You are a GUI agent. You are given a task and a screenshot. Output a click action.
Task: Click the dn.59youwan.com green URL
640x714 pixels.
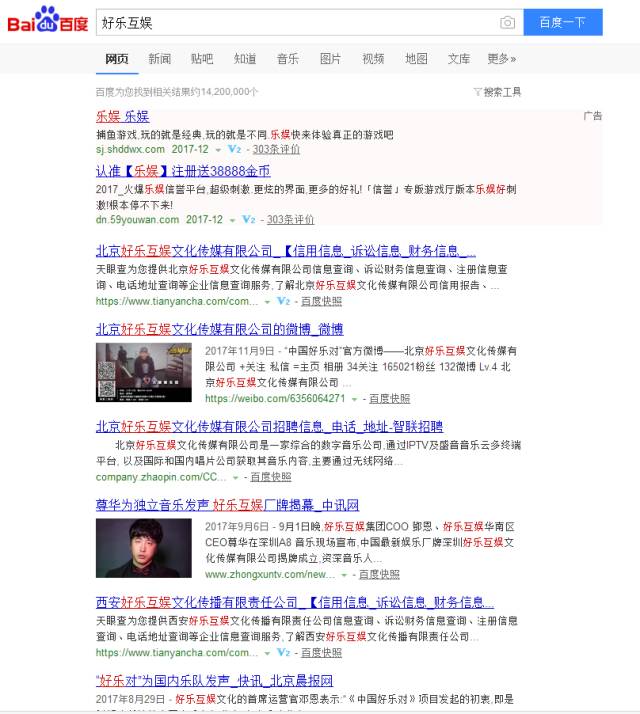(138, 220)
